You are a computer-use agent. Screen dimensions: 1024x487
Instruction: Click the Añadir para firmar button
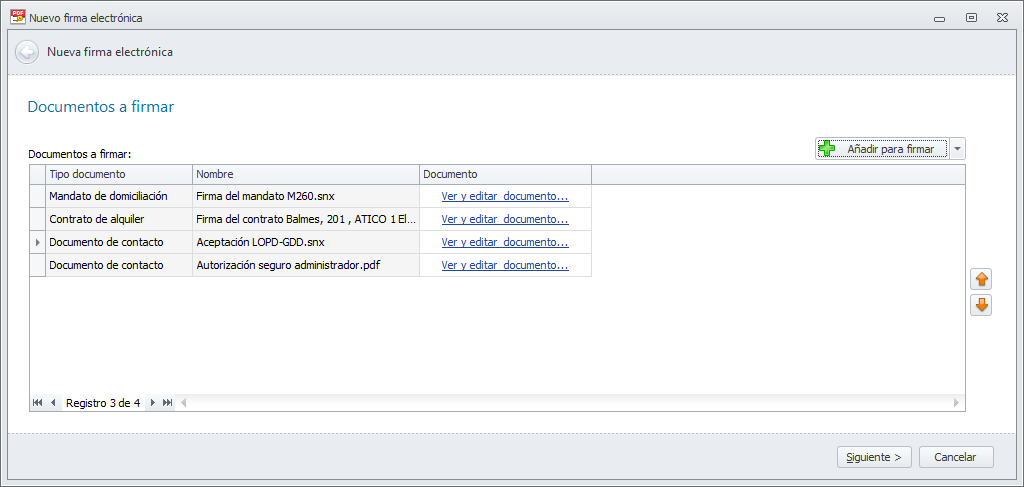[882, 149]
